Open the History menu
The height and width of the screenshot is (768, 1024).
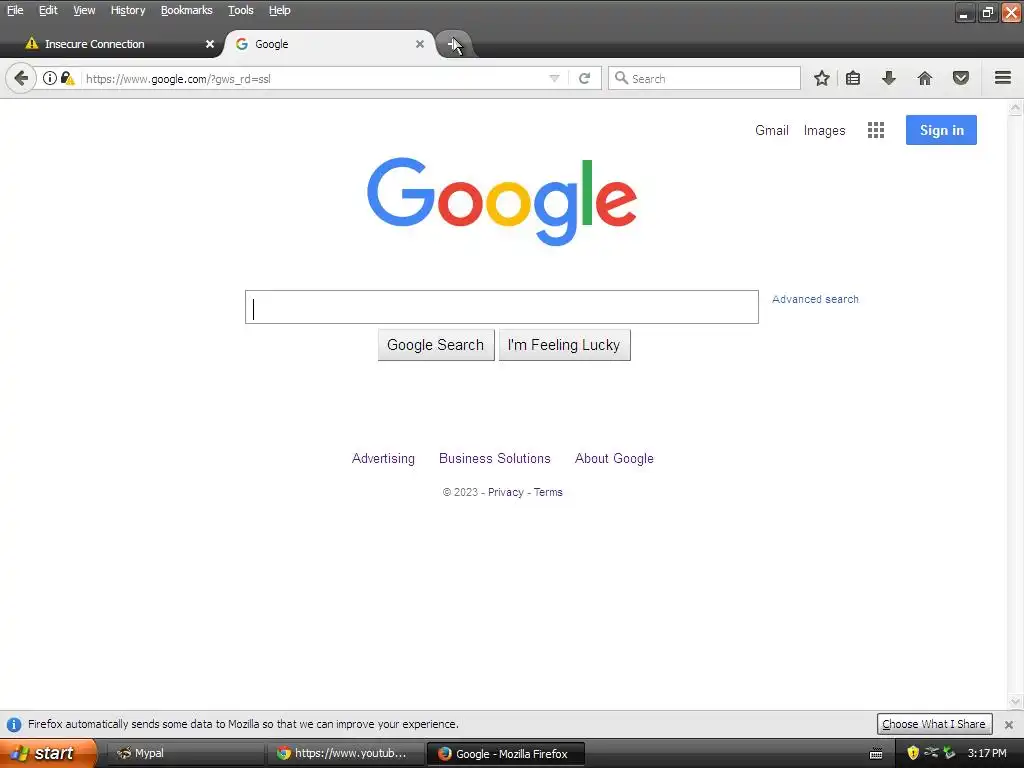pos(128,10)
